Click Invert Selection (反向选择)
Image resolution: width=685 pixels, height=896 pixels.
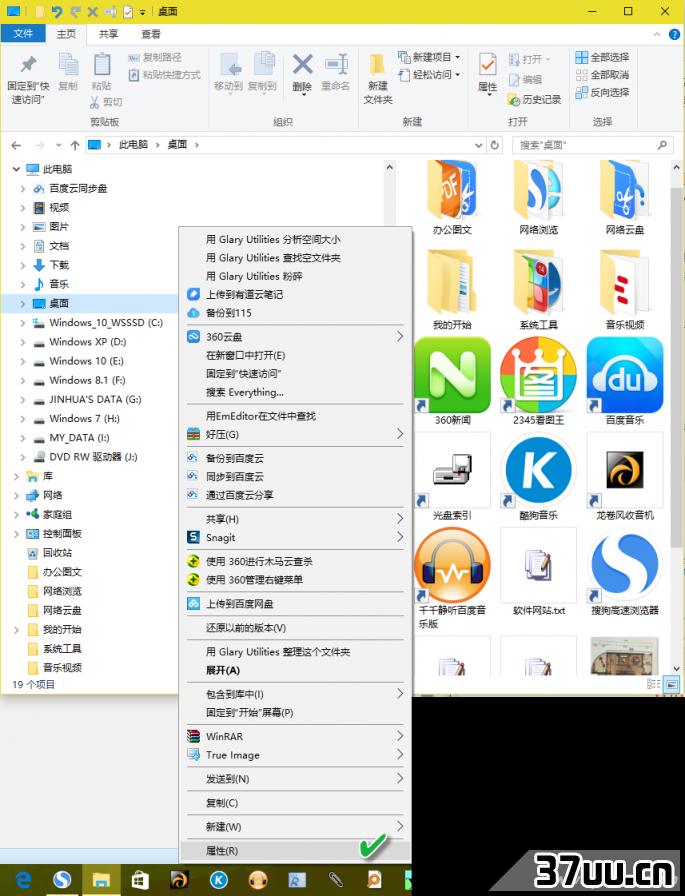(602, 92)
